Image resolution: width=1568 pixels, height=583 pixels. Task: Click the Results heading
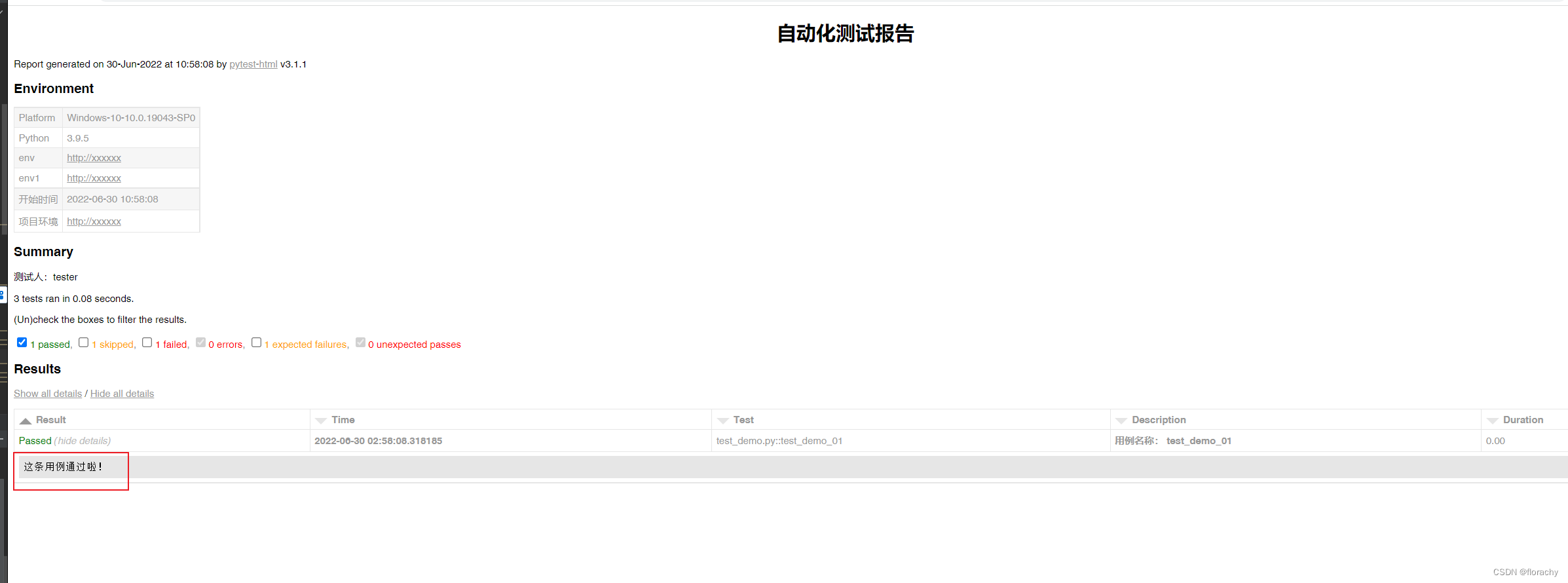tap(37, 369)
